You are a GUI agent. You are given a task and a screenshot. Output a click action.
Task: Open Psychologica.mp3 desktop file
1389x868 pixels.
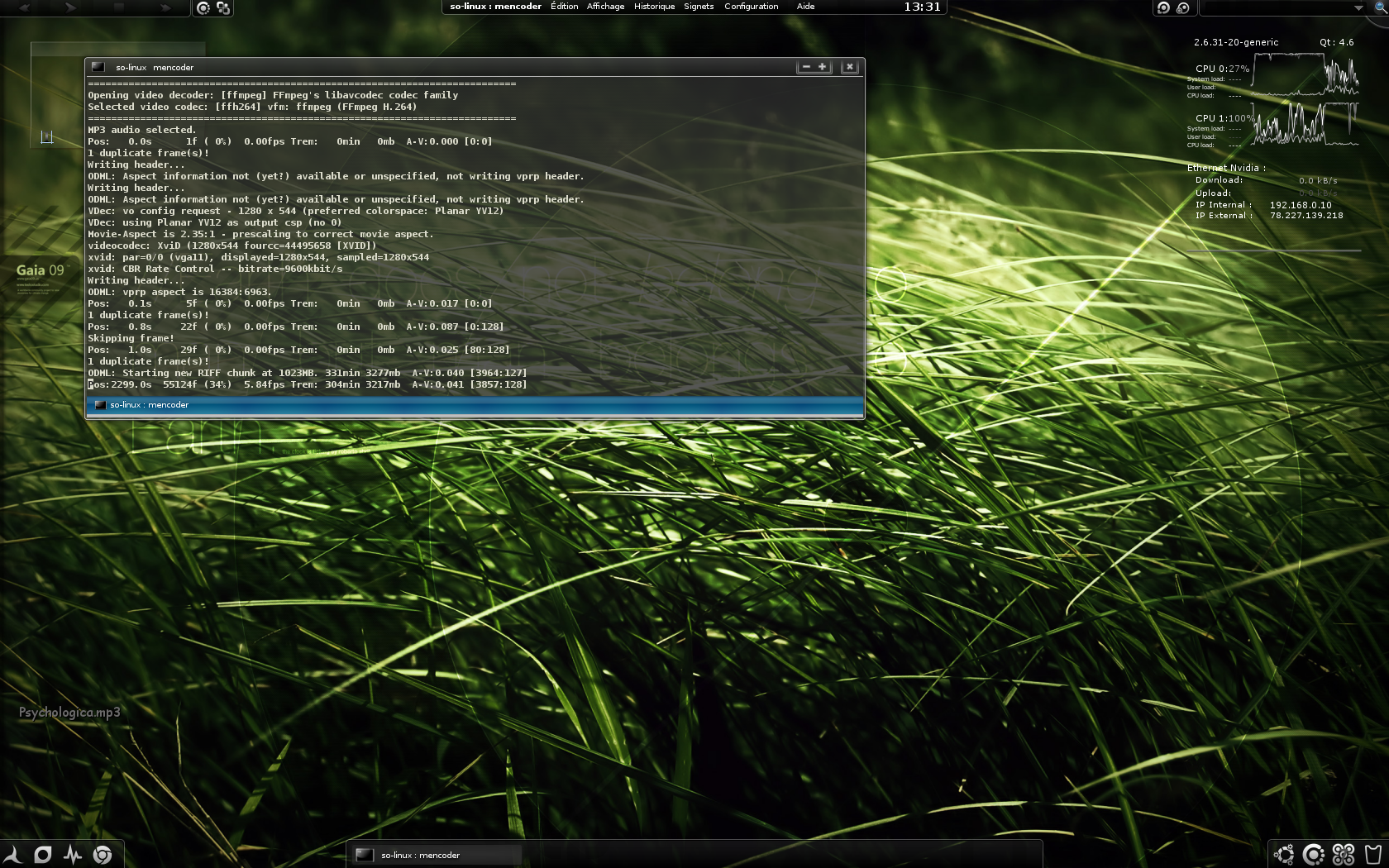click(69, 713)
